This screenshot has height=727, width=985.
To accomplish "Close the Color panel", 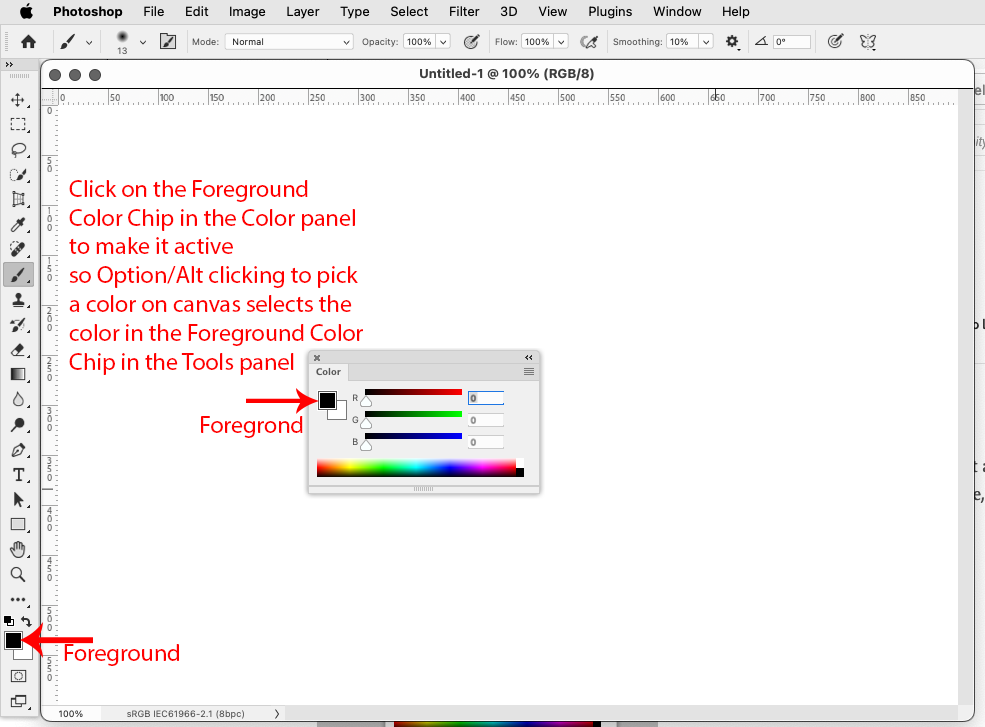I will [x=317, y=357].
